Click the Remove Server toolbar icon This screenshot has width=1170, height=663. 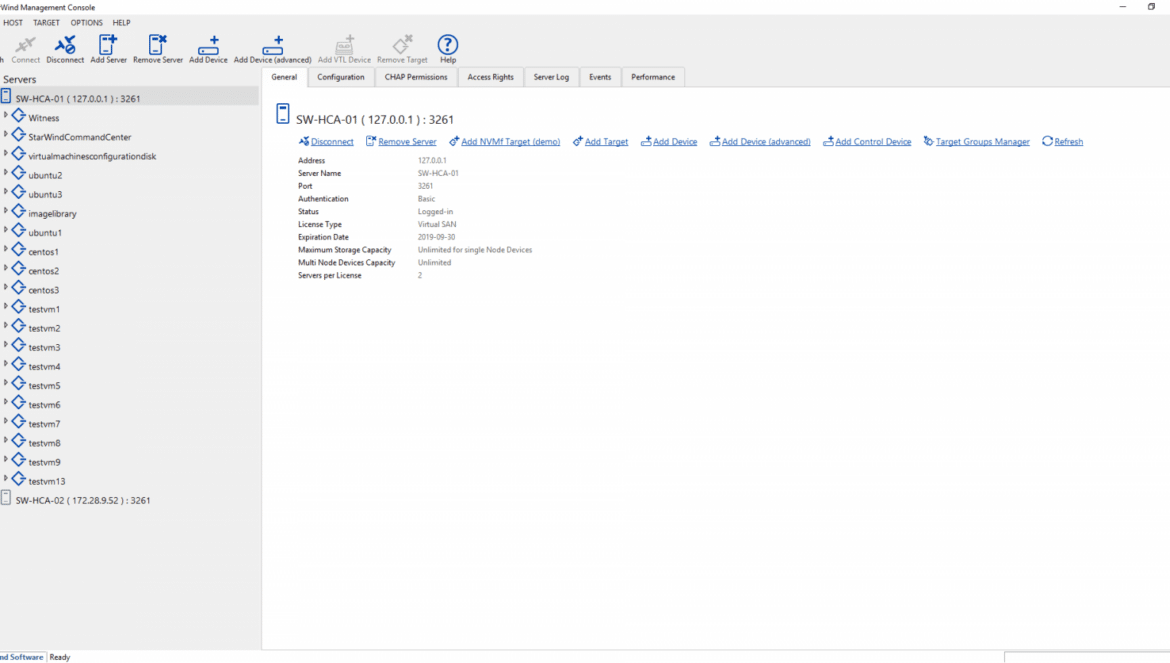pos(157,45)
